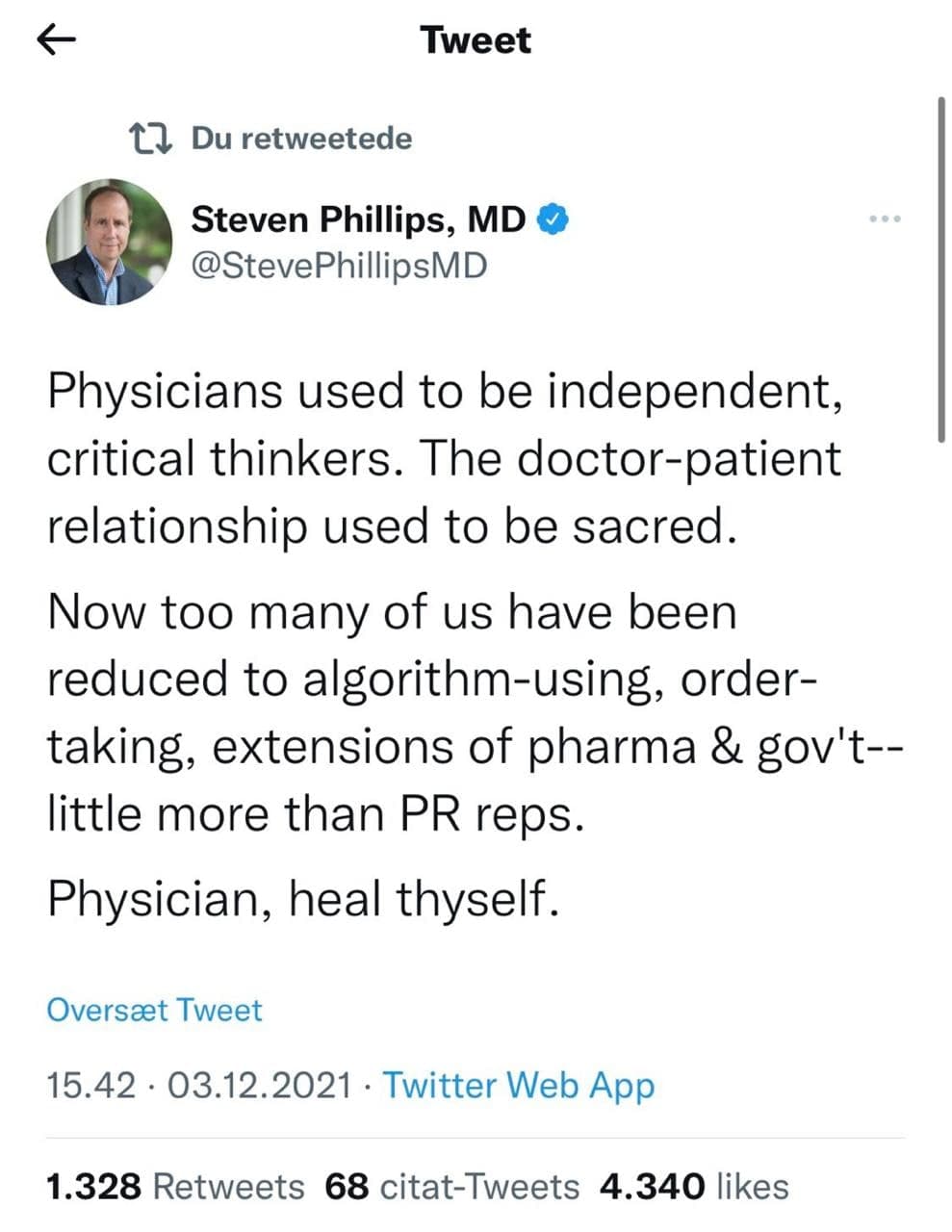Viewport: 952px width, 1232px height.
Task: Click the scrollbar on the right edge
Action: point(941,269)
